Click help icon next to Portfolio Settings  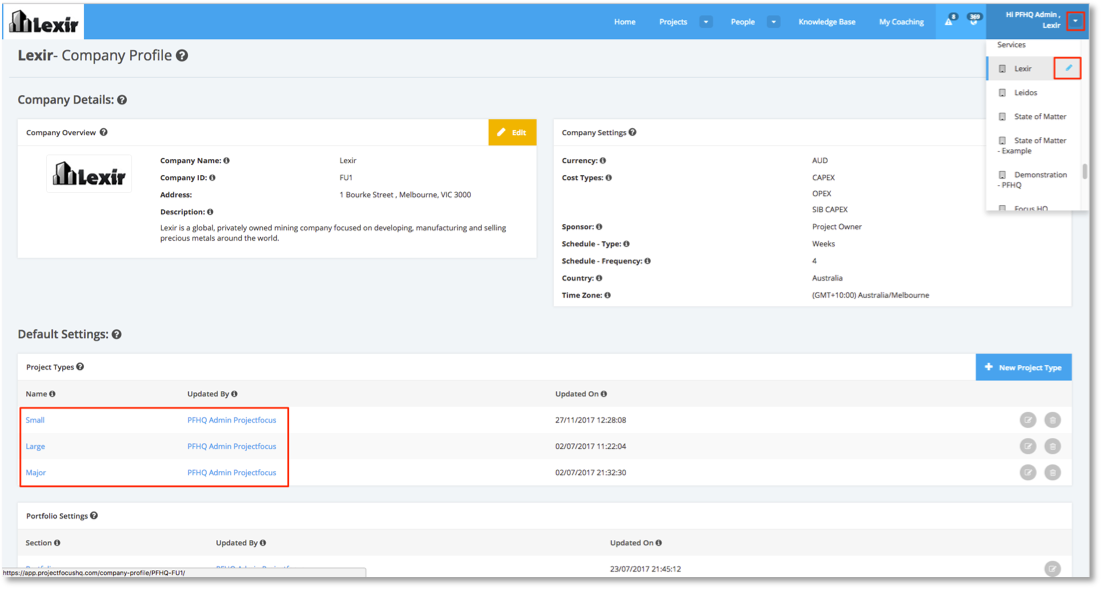point(94,516)
